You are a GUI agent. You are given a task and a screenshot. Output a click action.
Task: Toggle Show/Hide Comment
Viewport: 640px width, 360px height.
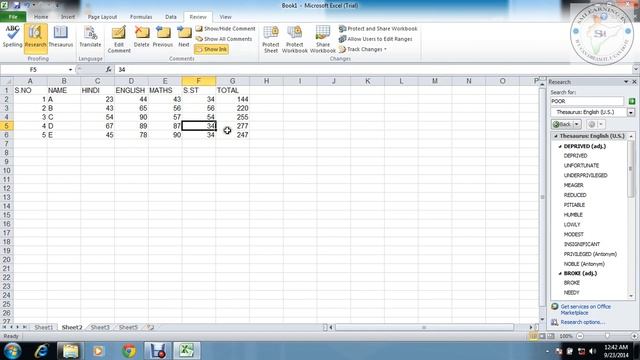(225, 29)
